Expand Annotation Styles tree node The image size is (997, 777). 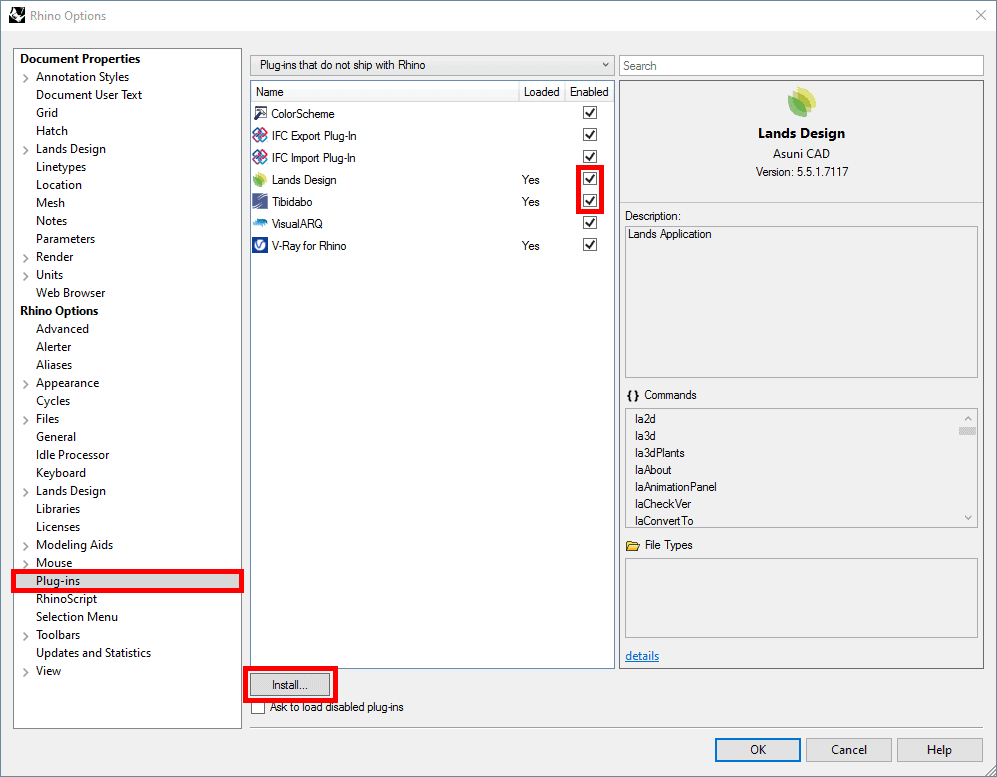[x=25, y=78]
